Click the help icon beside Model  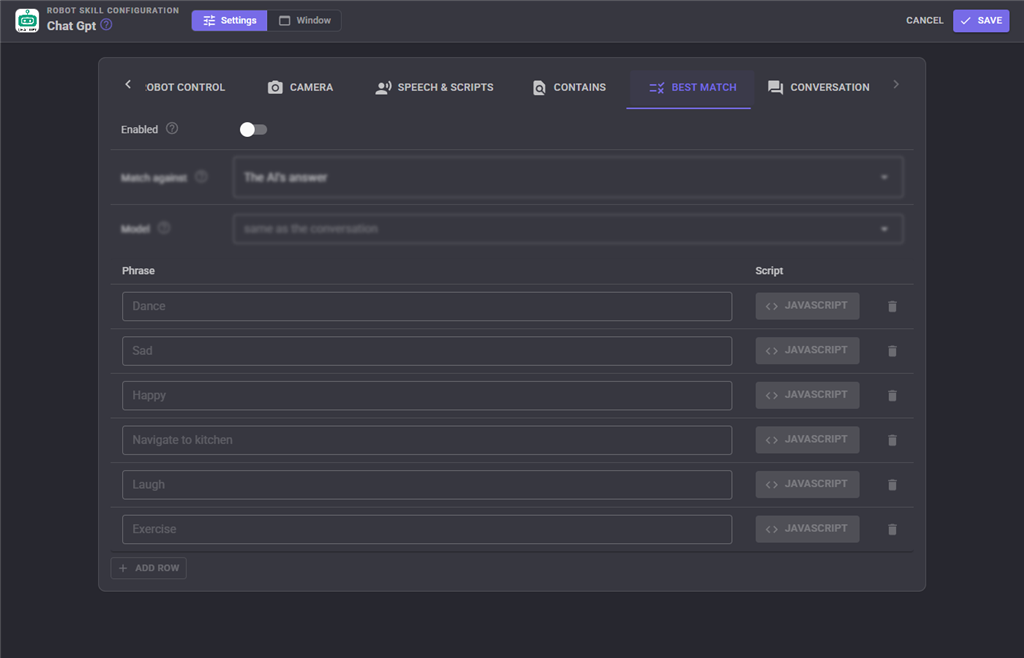click(164, 228)
